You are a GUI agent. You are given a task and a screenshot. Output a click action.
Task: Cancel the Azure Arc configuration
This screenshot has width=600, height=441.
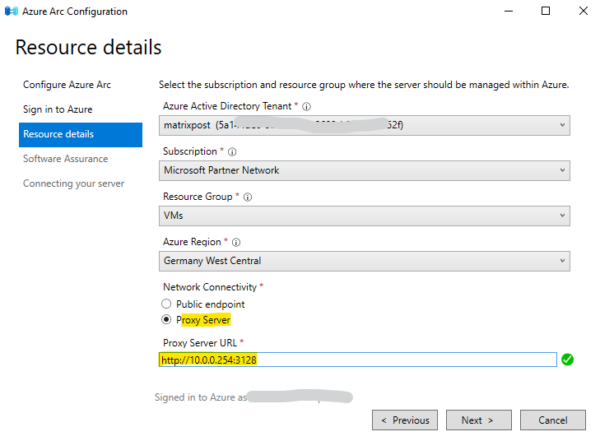pyautogui.click(x=552, y=420)
